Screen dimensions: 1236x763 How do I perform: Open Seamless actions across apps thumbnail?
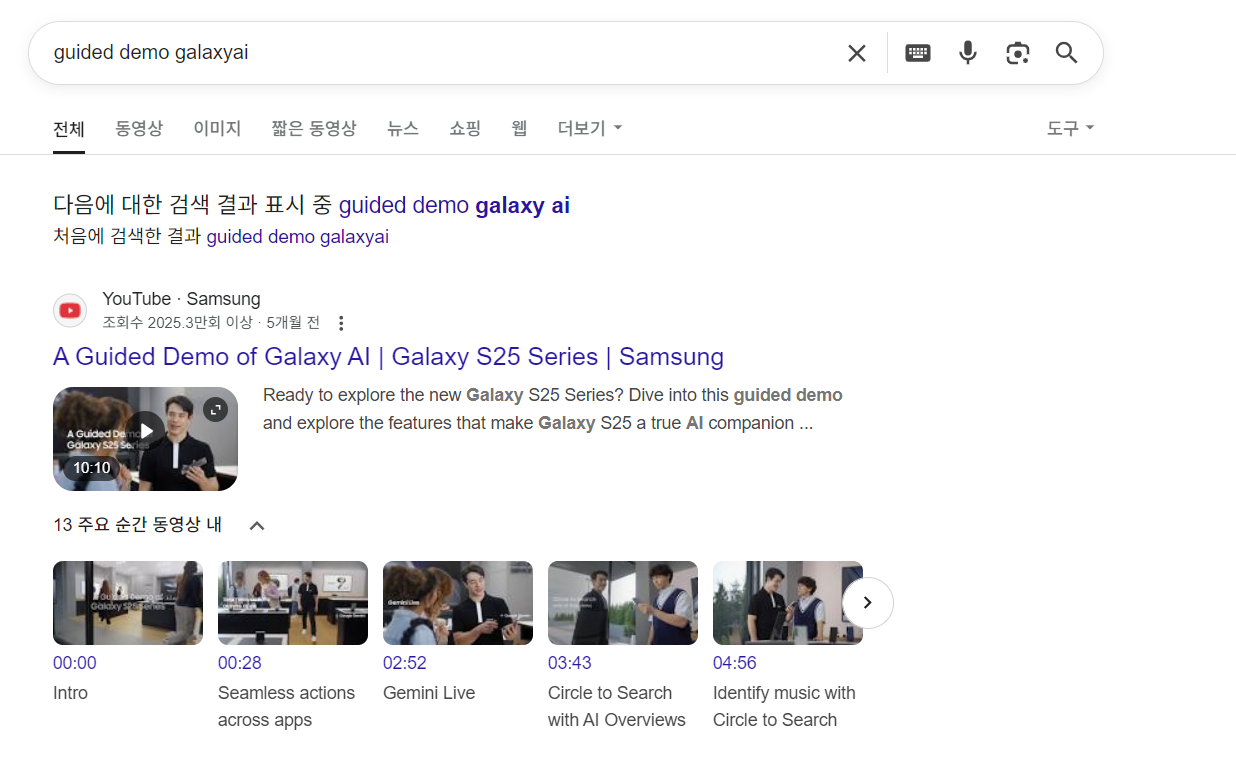point(293,603)
